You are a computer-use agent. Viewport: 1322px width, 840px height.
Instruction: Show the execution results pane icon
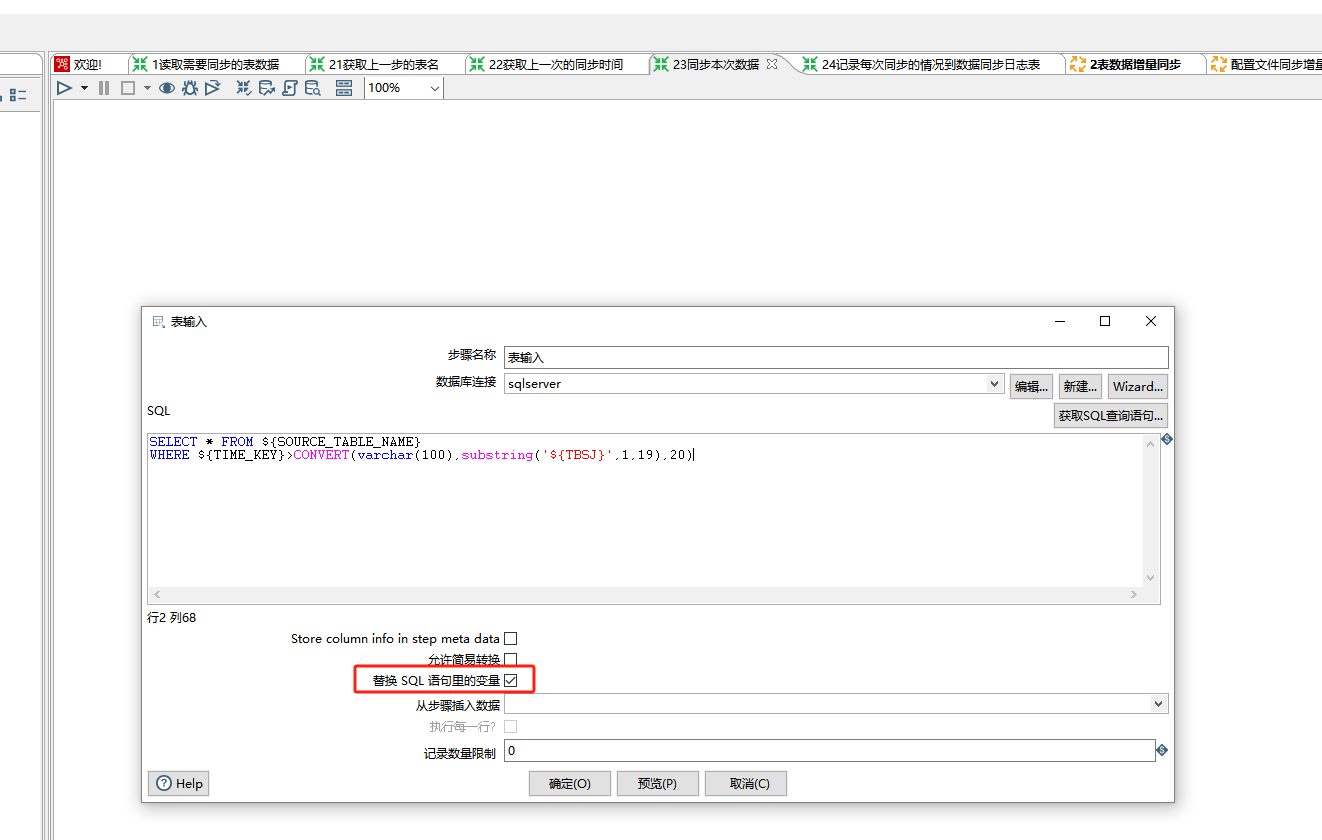pos(344,88)
